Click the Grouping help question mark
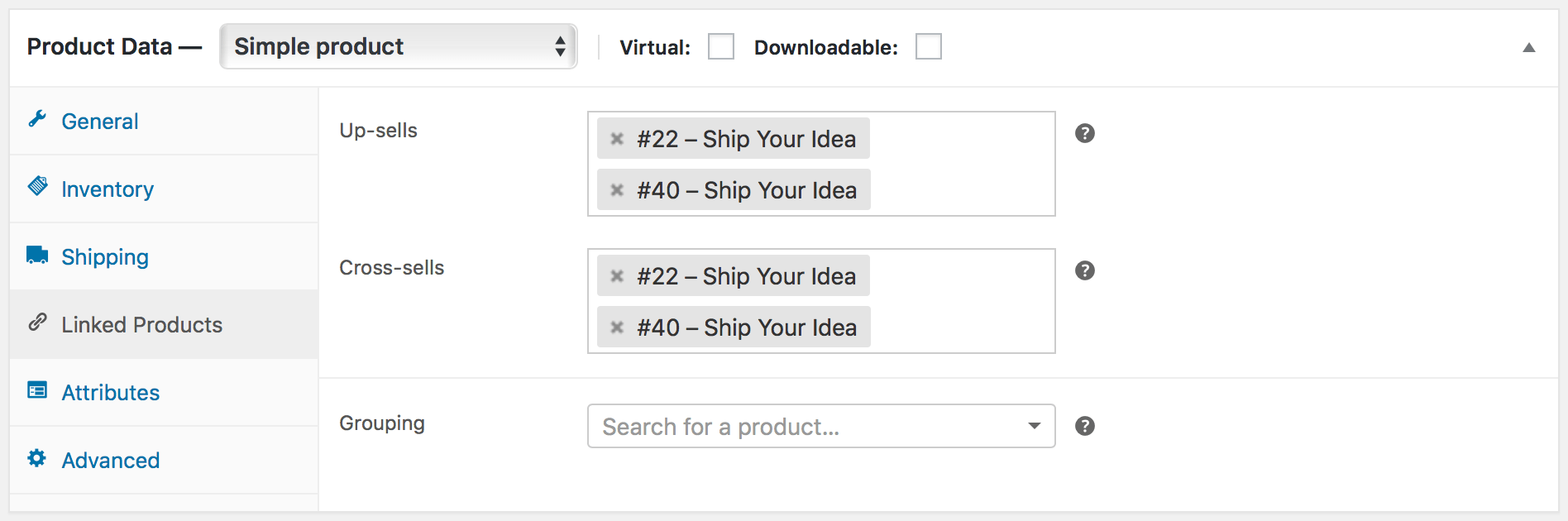 tap(1085, 426)
